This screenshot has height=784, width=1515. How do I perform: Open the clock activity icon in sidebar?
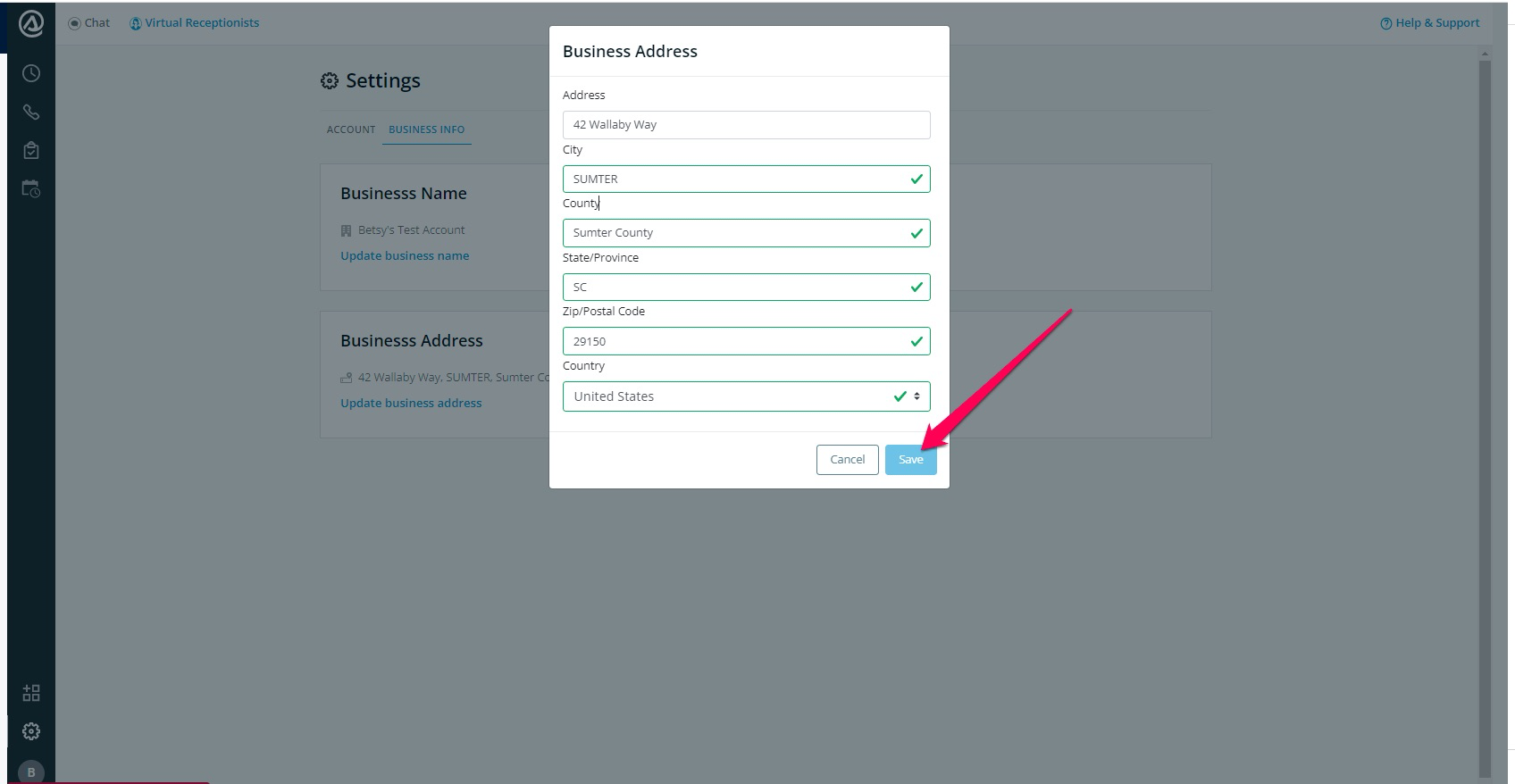31,73
